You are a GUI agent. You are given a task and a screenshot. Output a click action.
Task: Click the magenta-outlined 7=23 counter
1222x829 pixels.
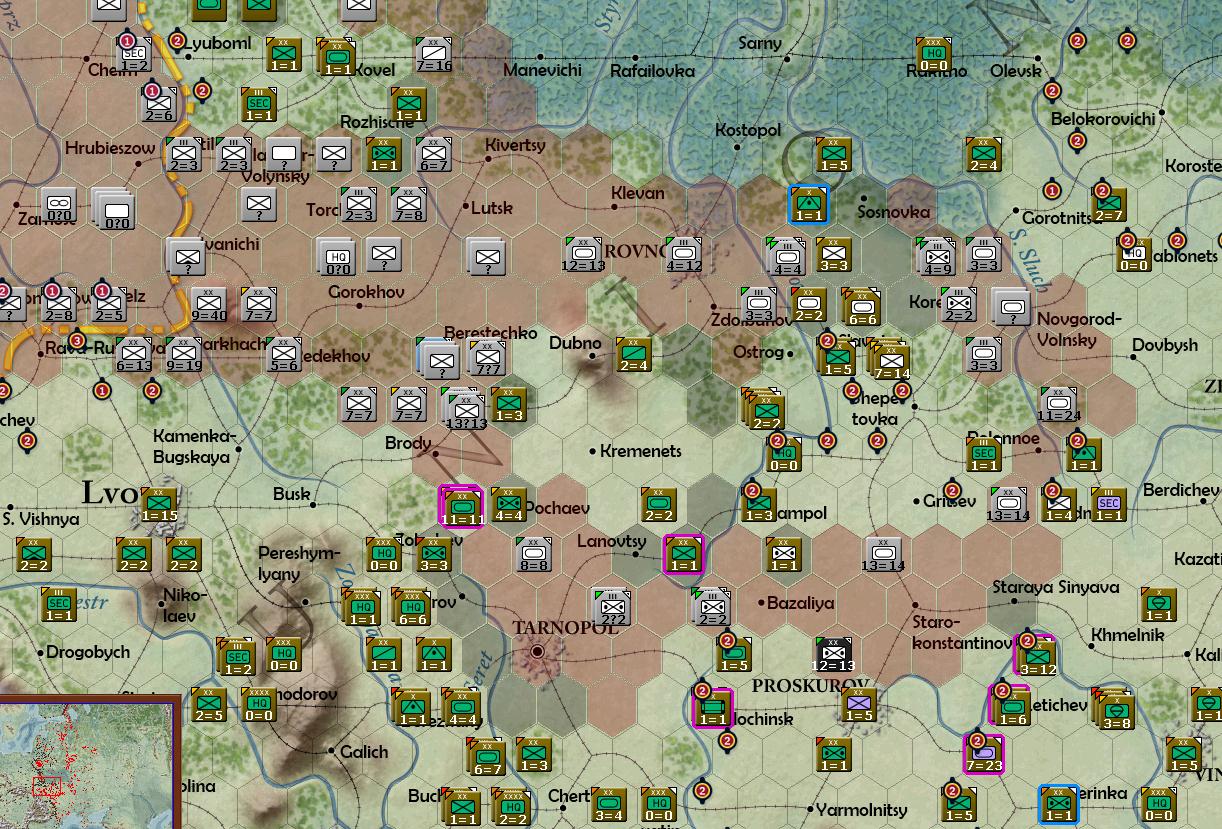984,754
